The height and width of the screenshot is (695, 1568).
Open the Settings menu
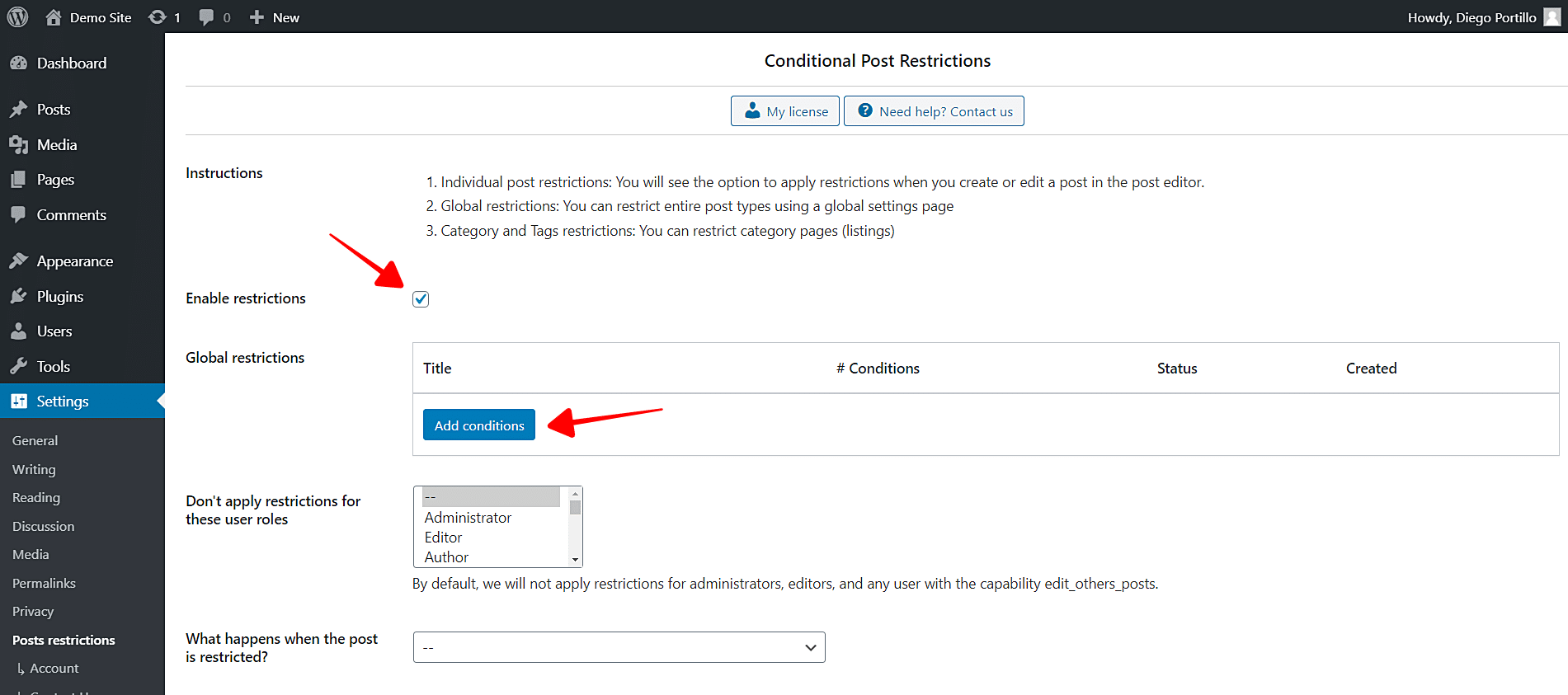tap(82, 402)
